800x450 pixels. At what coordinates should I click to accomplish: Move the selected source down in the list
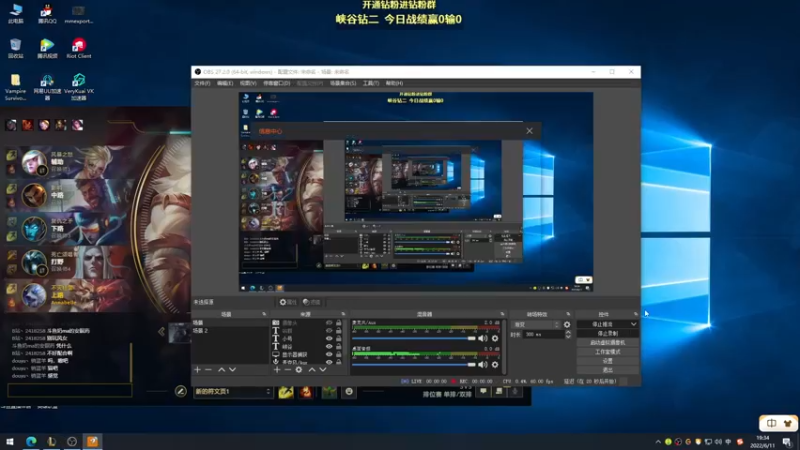click(x=323, y=369)
